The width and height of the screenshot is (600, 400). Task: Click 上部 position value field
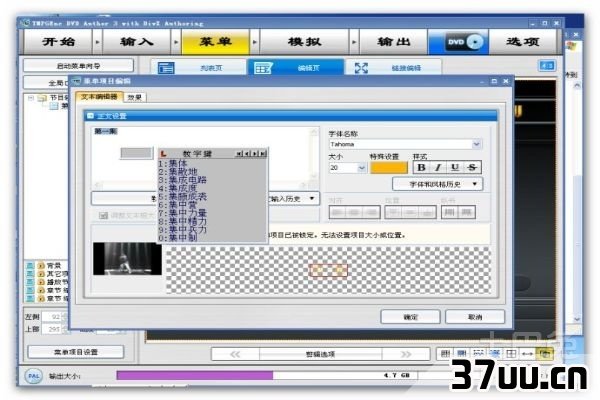click(x=52, y=329)
